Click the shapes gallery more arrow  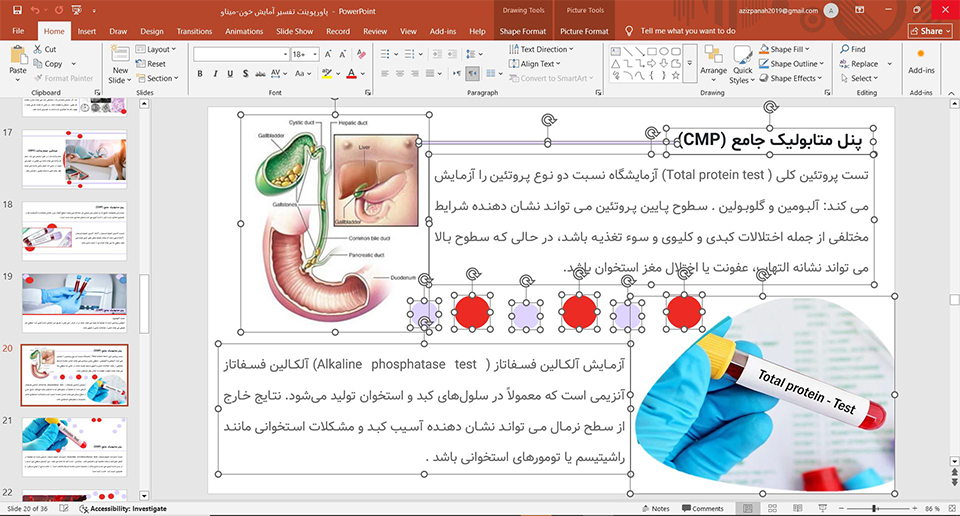click(x=689, y=64)
